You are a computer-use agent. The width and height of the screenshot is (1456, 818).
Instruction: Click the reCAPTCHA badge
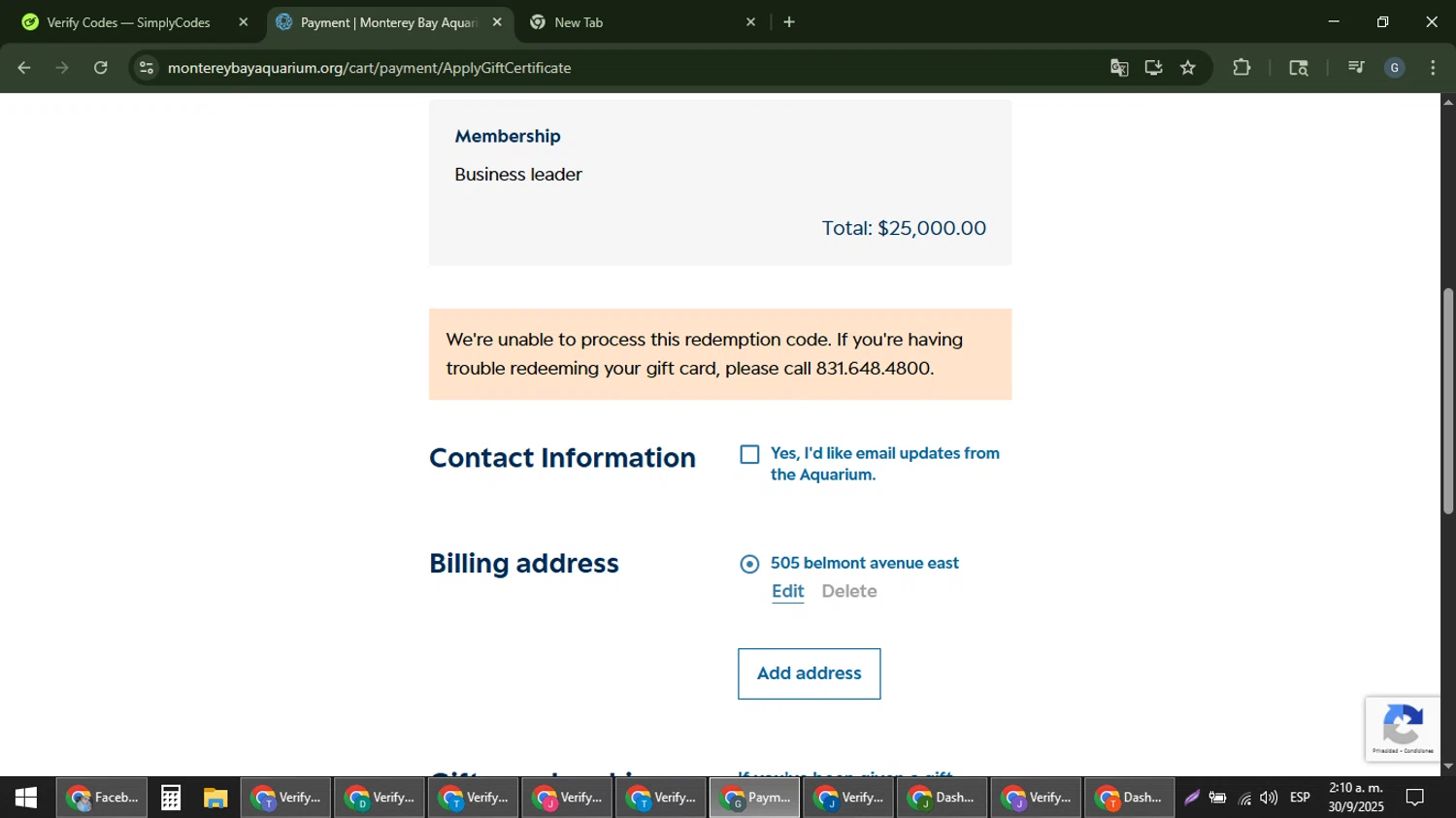[1403, 729]
